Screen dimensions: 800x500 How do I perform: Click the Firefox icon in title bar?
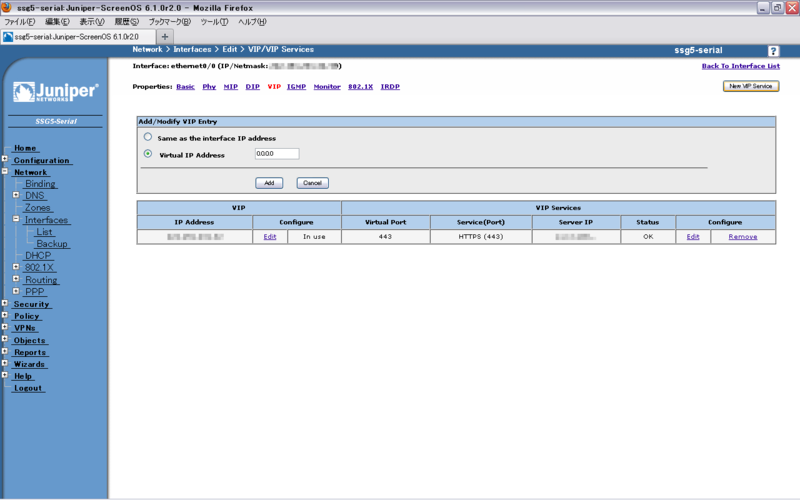tap(7, 7)
